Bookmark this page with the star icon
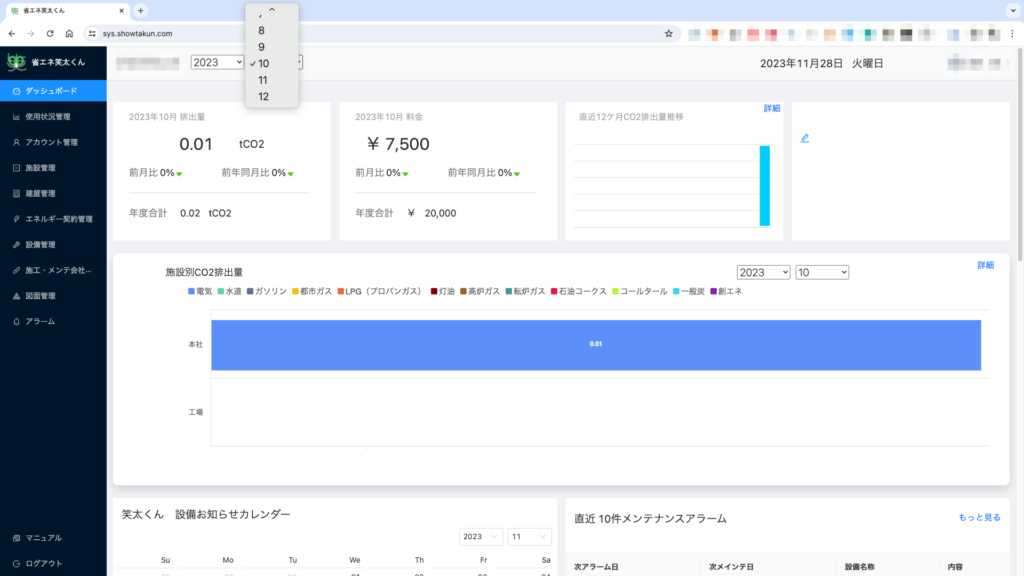This screenshot has width=1024, height=576. (668, 33)
